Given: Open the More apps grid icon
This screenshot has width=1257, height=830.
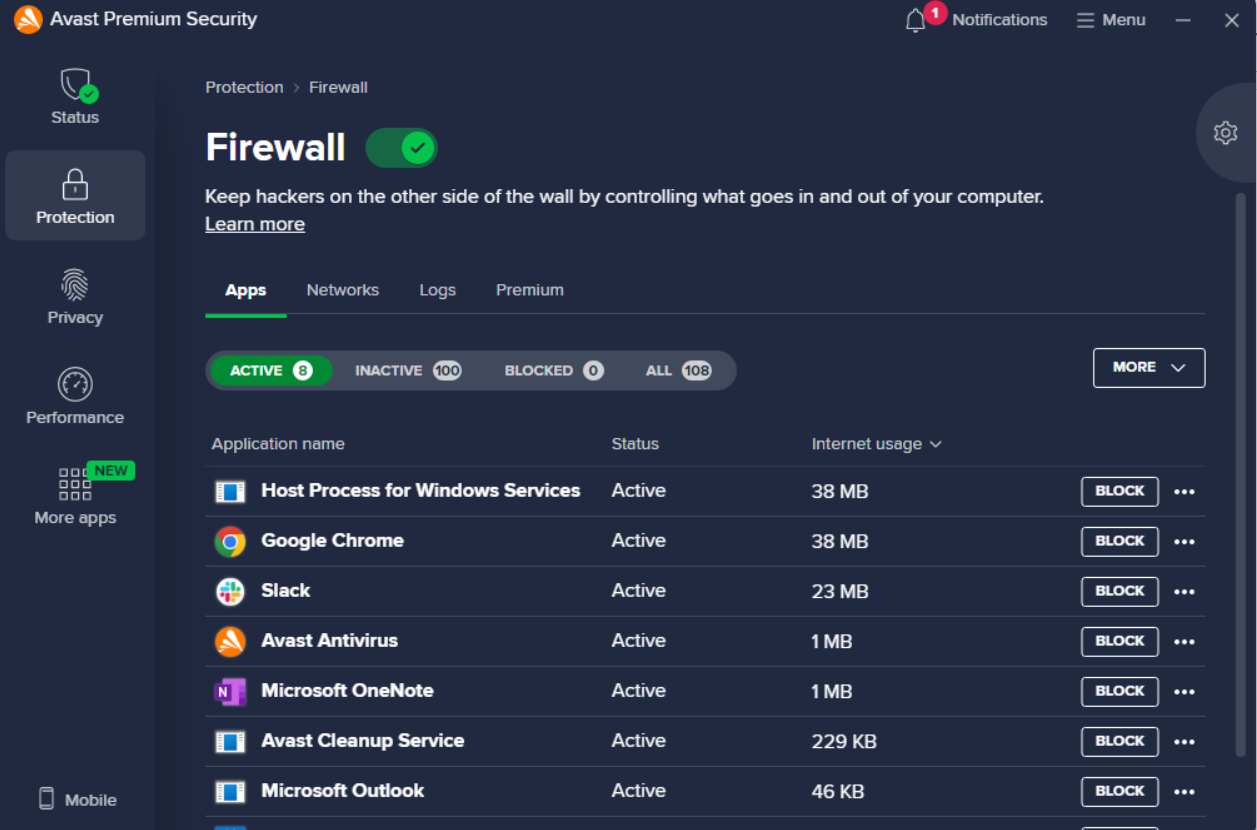Looking at the screenshot, I should click(x=75, y=484).
